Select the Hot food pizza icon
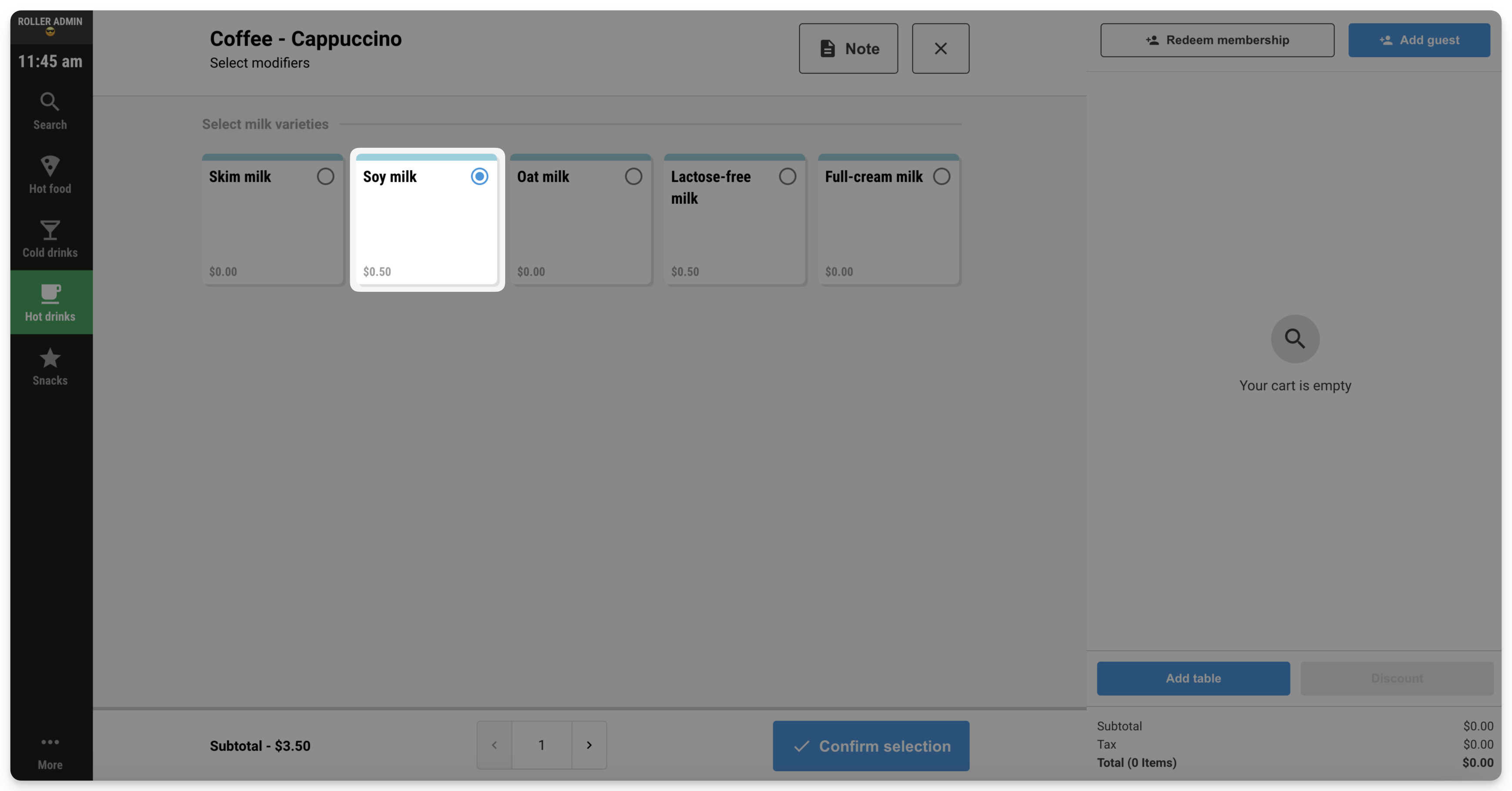The width and height of the screenshot is (1512, 791). [50, 166]
